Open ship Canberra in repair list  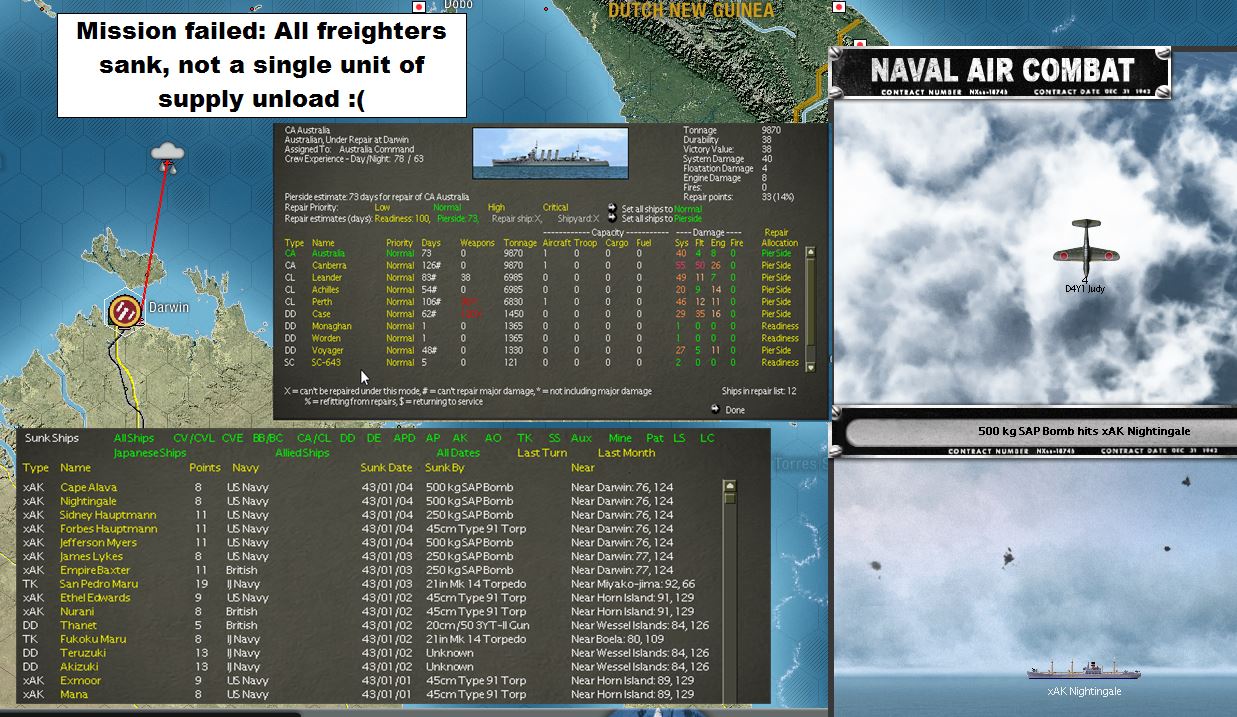tap(330, 266)
